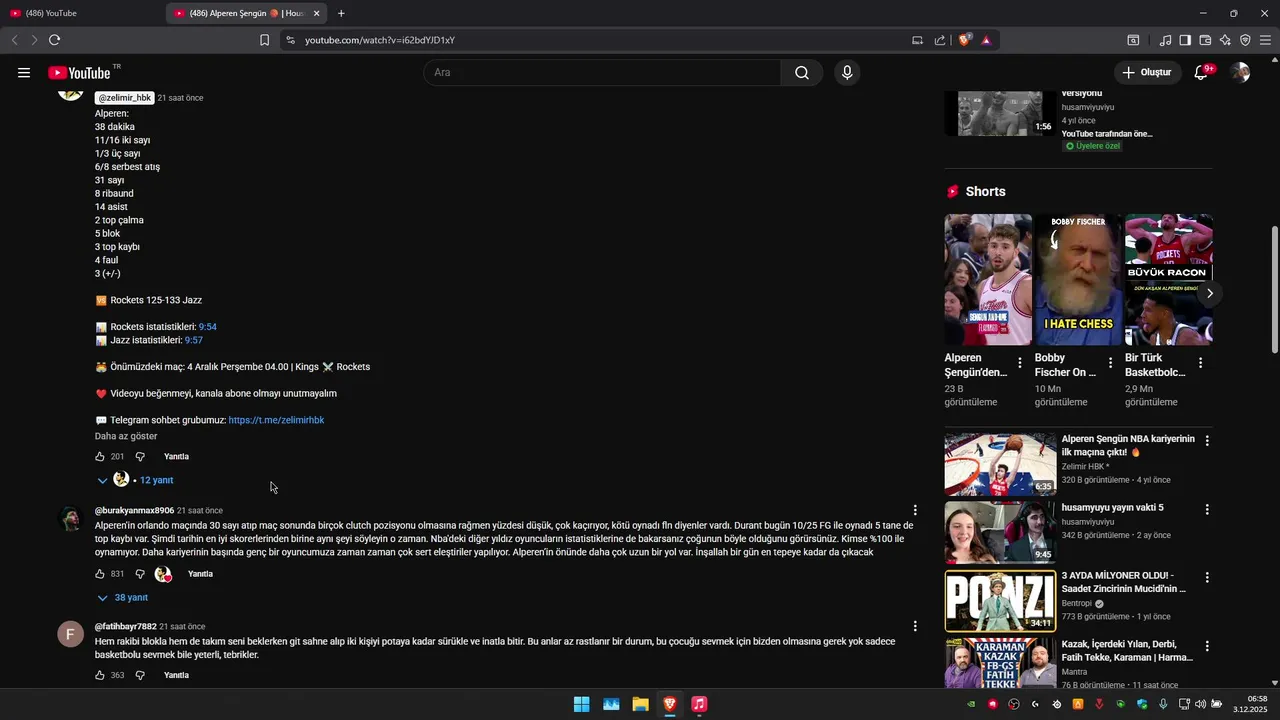The width and height of the screenshot is (1280, 720).
Task: Dislike the @zelimir_hbk comment
Action: tap(140, 456)
